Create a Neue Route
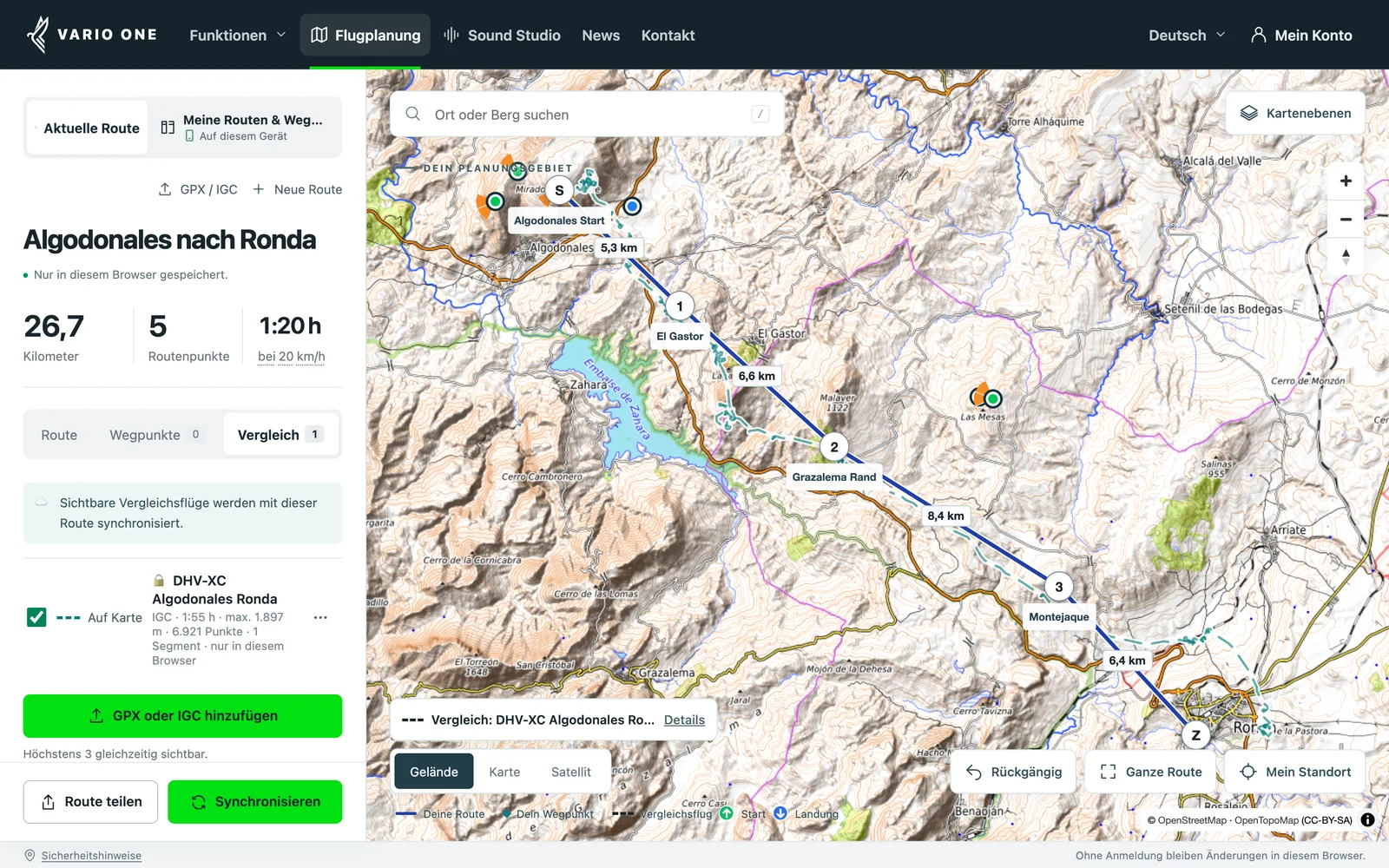1389x868 pixels. [x=297, y=189]
